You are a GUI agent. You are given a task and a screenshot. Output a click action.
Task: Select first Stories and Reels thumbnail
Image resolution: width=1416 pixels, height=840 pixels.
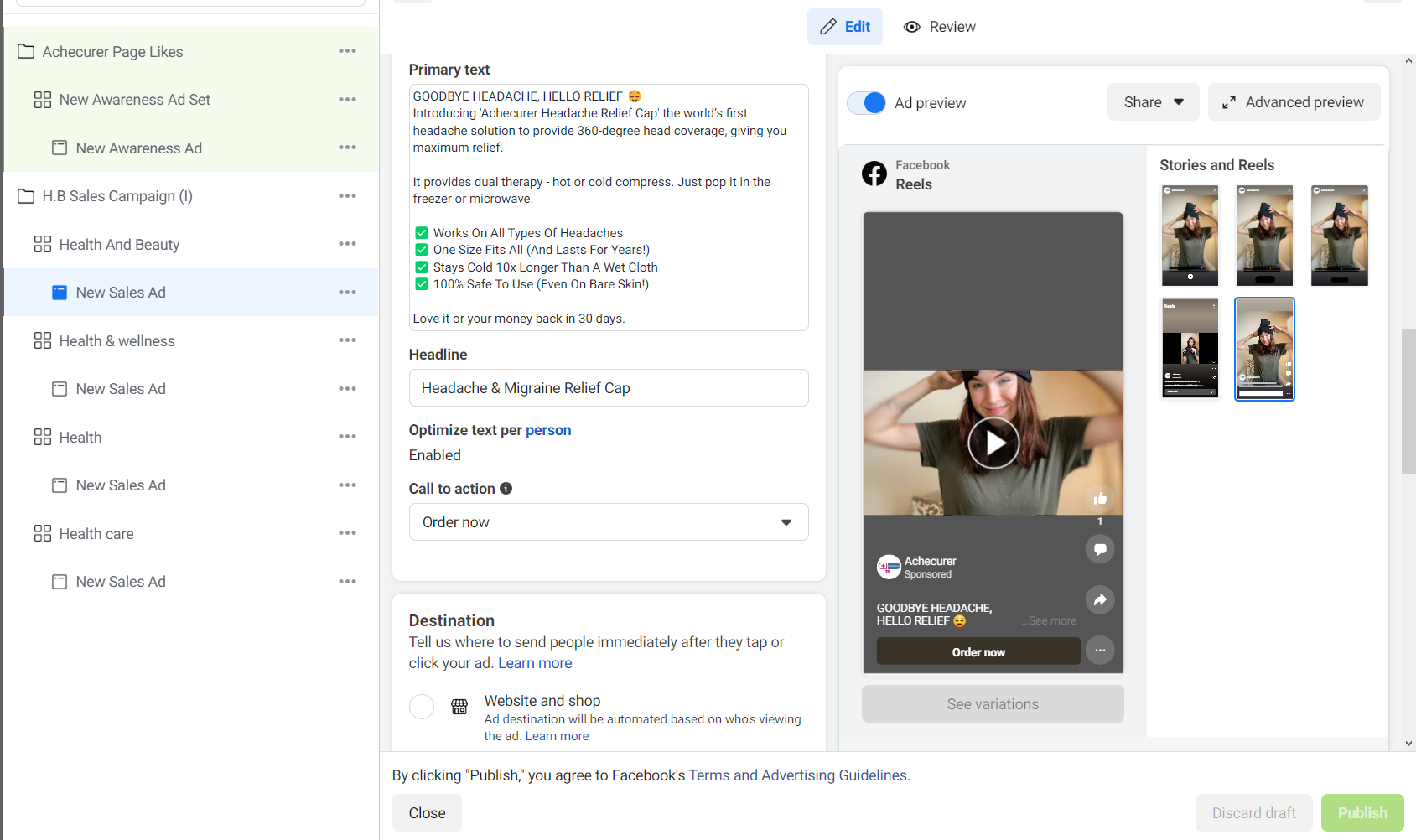(1190, 236)
